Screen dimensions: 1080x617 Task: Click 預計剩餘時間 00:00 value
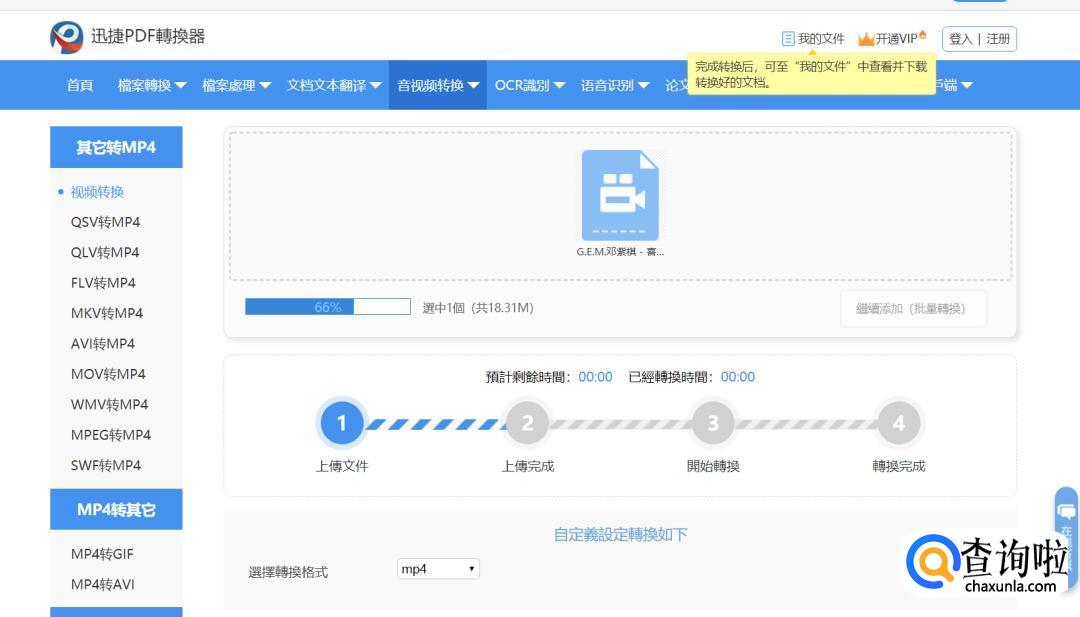click(595, 377)
